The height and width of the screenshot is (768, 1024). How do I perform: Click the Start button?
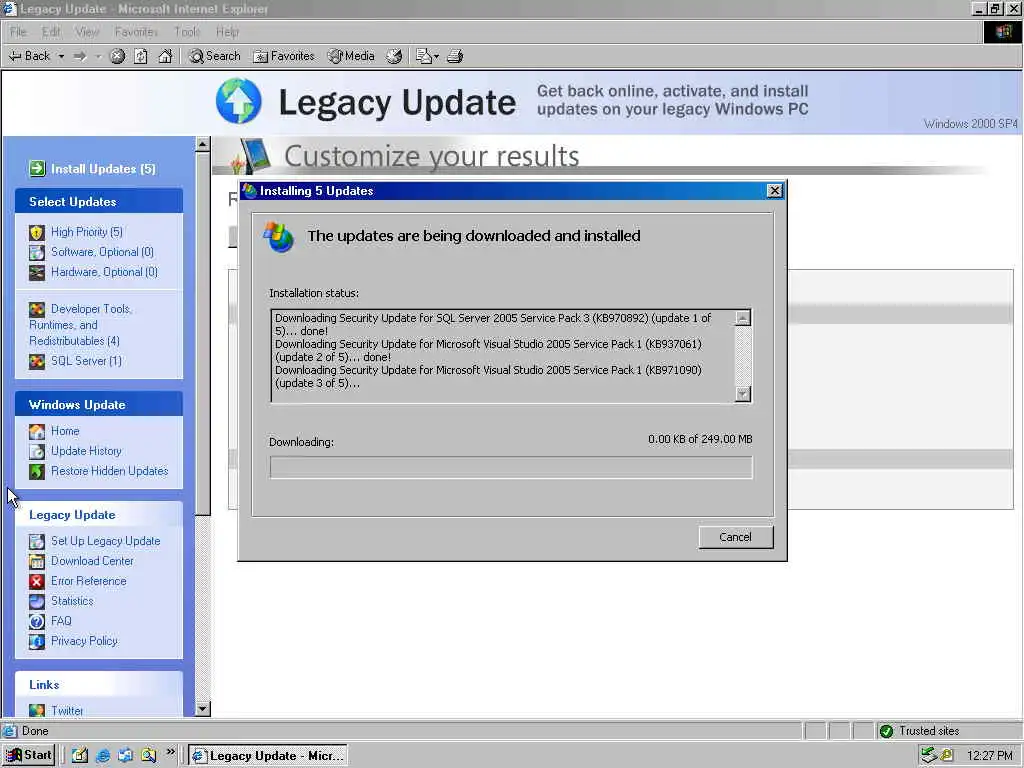[29, 756]
